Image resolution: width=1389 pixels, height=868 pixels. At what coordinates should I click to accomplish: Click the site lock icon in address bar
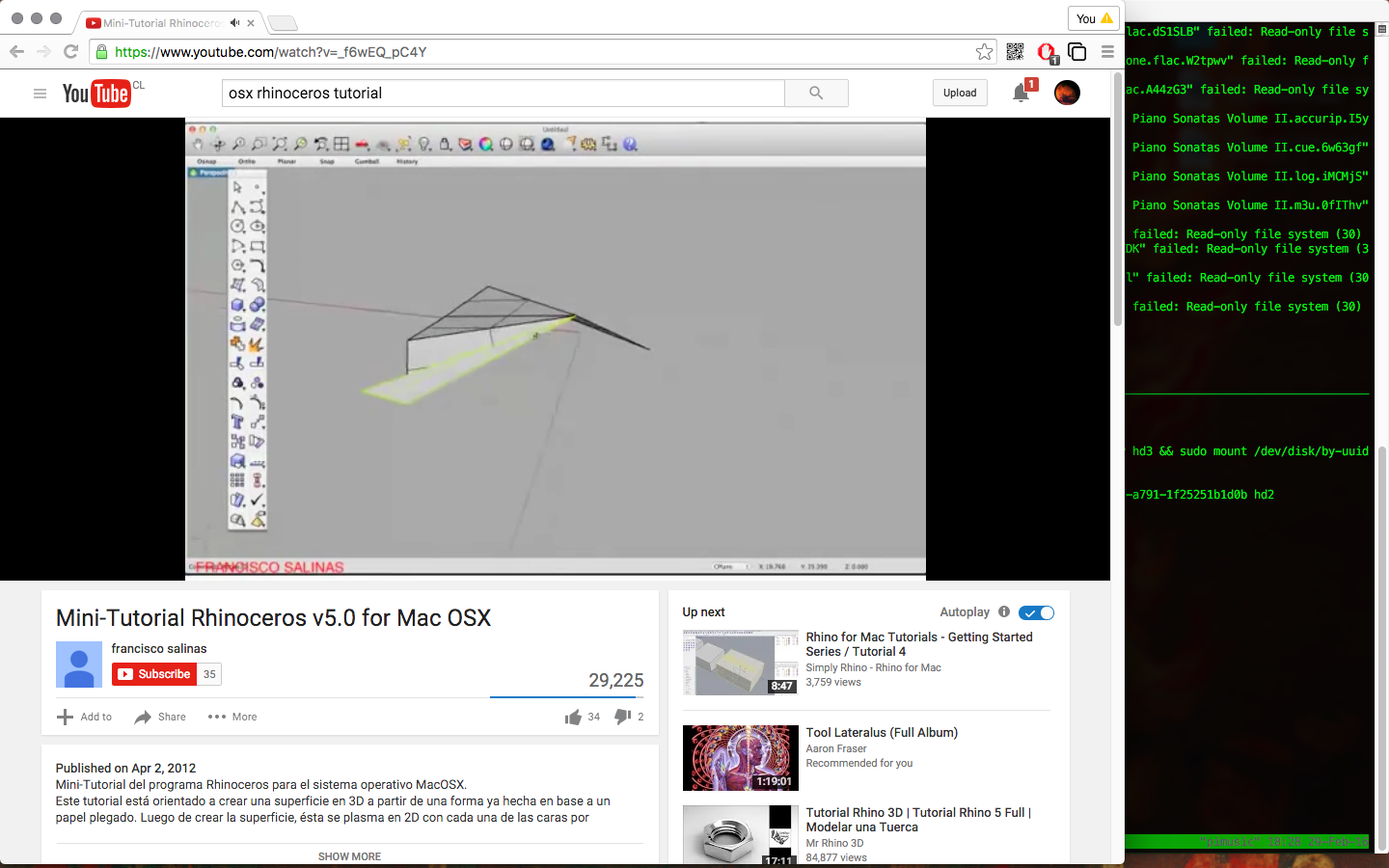click(x=101, y=52)
